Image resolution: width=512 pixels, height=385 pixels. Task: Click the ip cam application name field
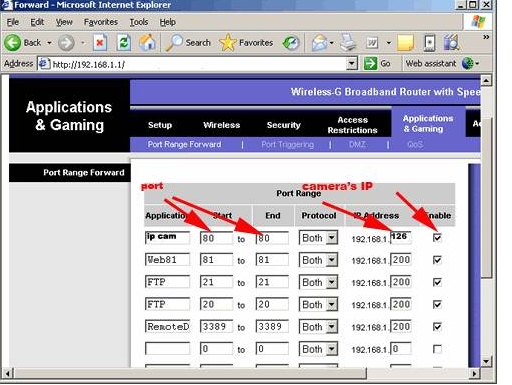(x=167, y=238)
